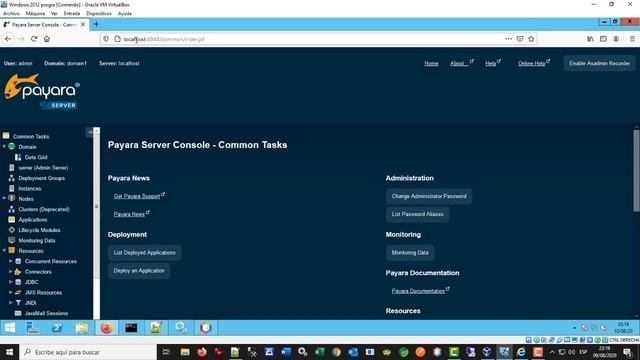
Task: Click Concurrent Resources icon
Action: pyautogui.click(x=18, y=261)
